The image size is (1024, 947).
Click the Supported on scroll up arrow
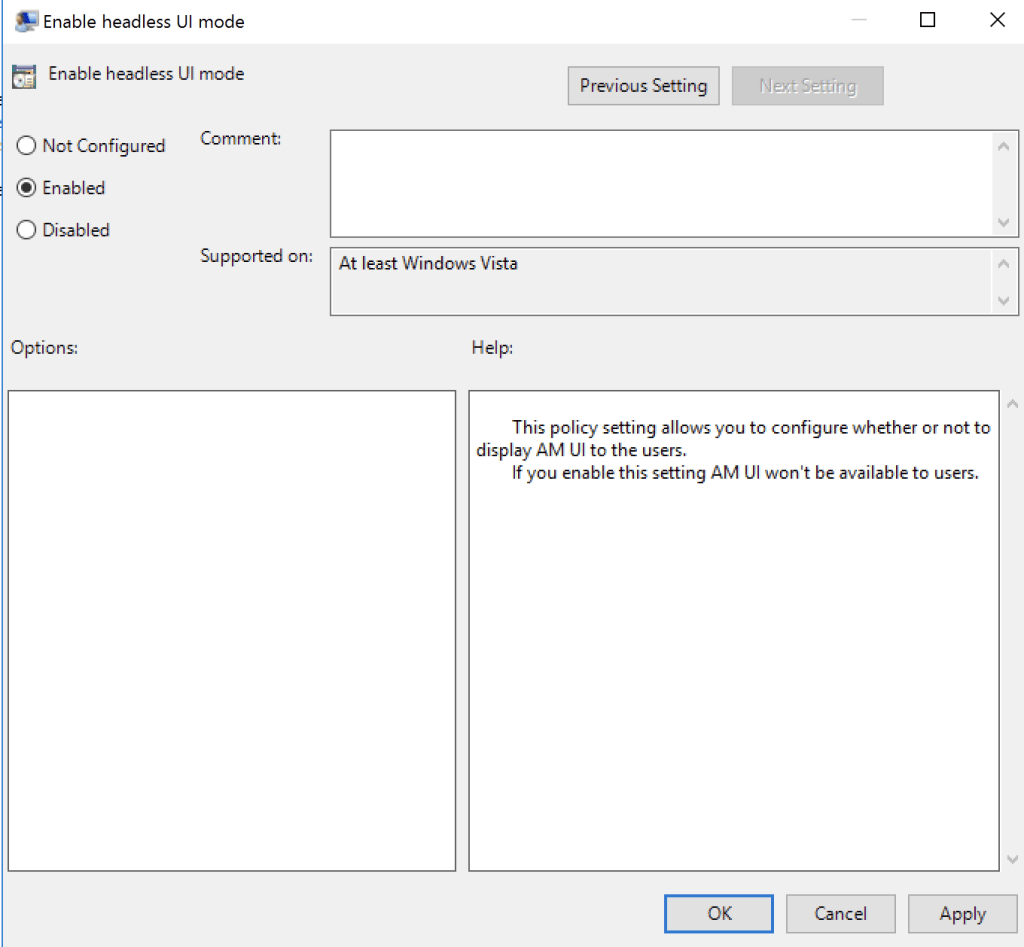coord(1004,263)
